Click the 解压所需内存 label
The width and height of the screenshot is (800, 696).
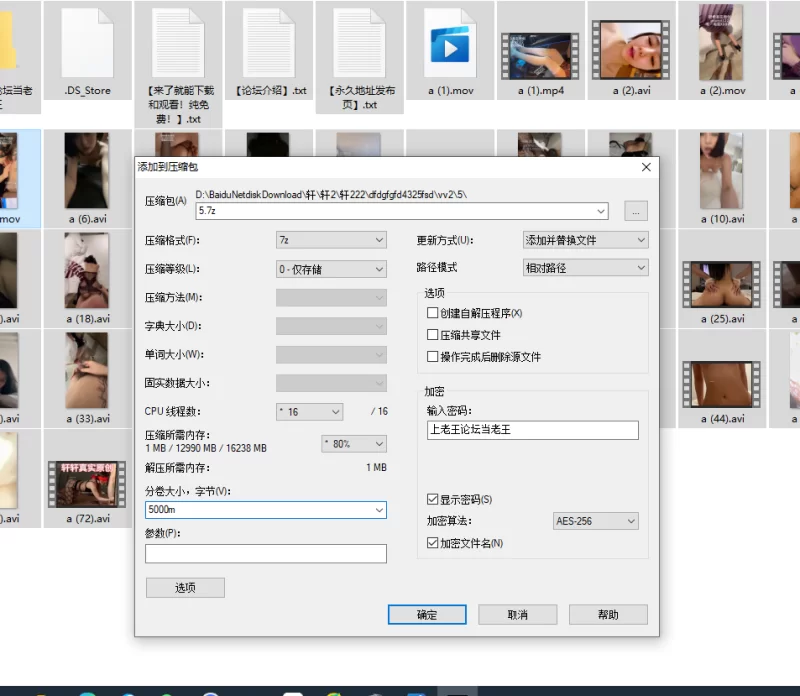177,468
